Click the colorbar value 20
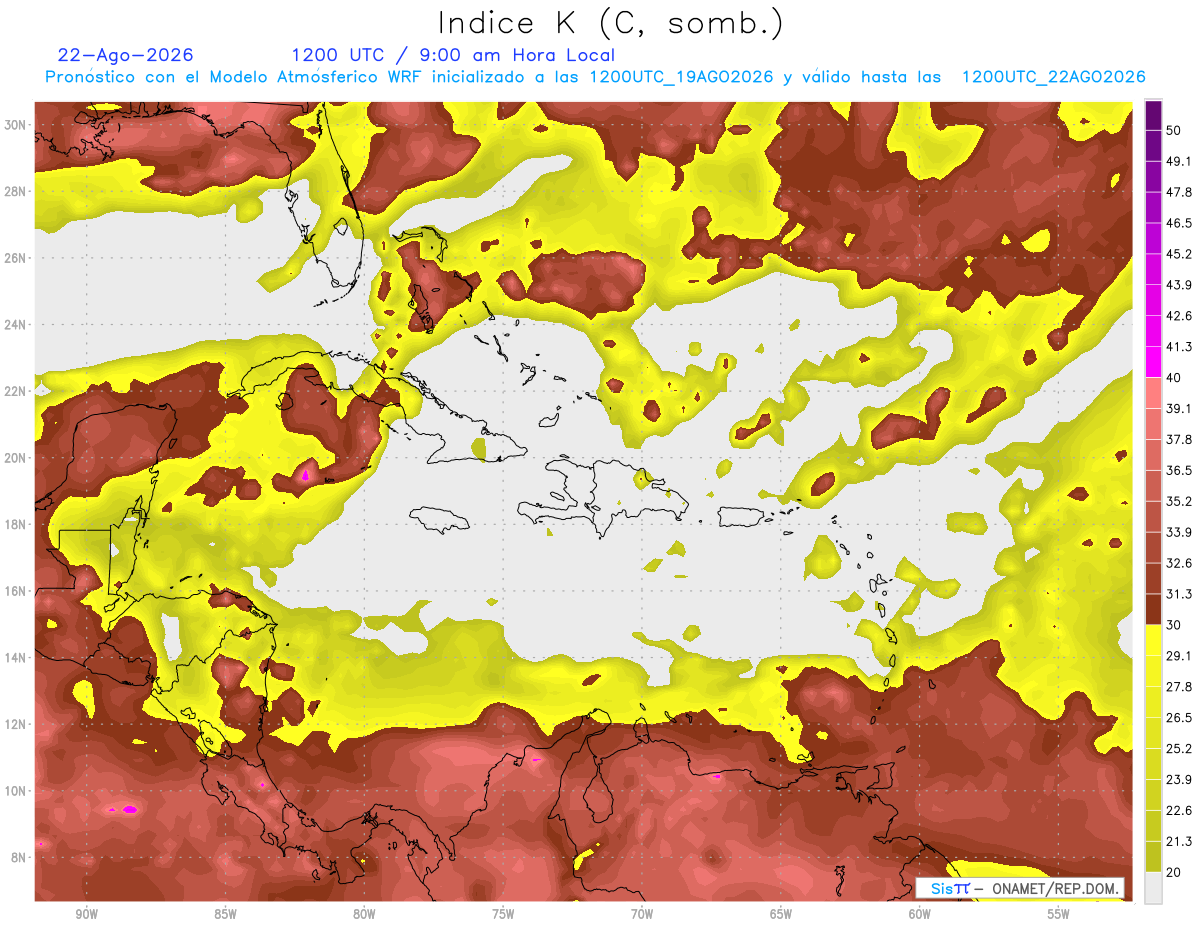This screenshot has height=927, width=1200. (1174, 872)
